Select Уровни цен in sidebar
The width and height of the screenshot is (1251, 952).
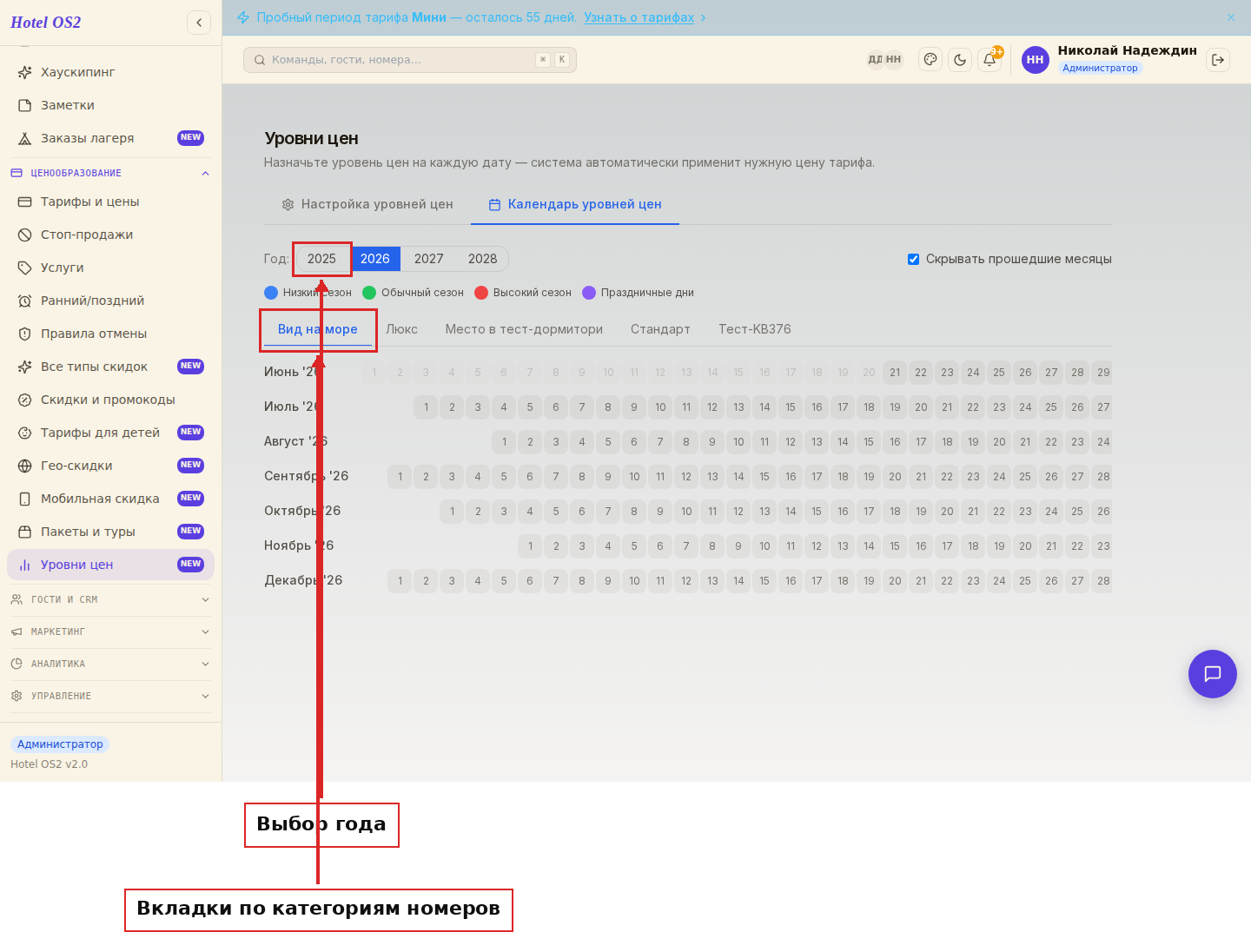tap(110, 565)
